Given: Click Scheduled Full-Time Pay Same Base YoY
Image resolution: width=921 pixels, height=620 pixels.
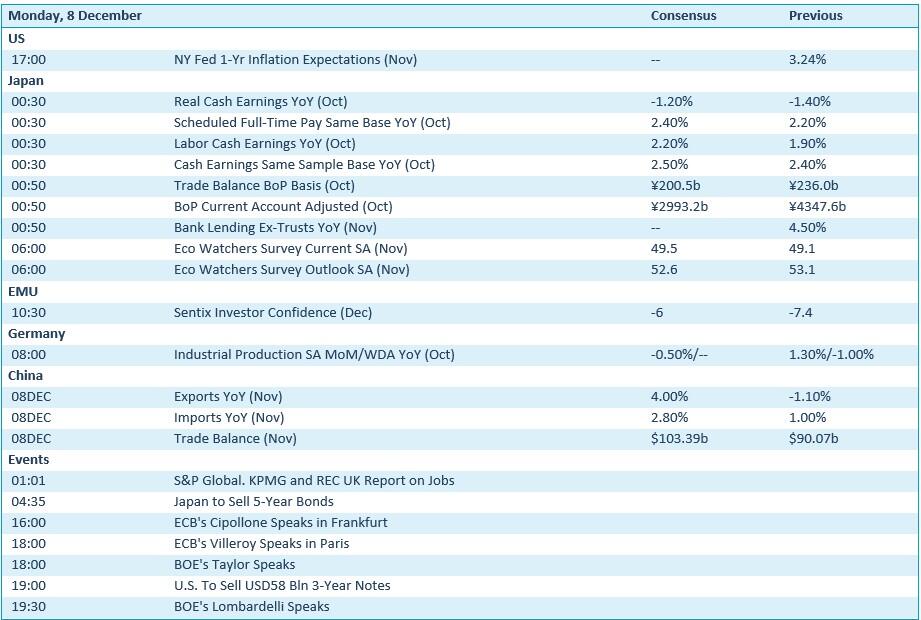Looking at the screenshot, I should [312, 122].
